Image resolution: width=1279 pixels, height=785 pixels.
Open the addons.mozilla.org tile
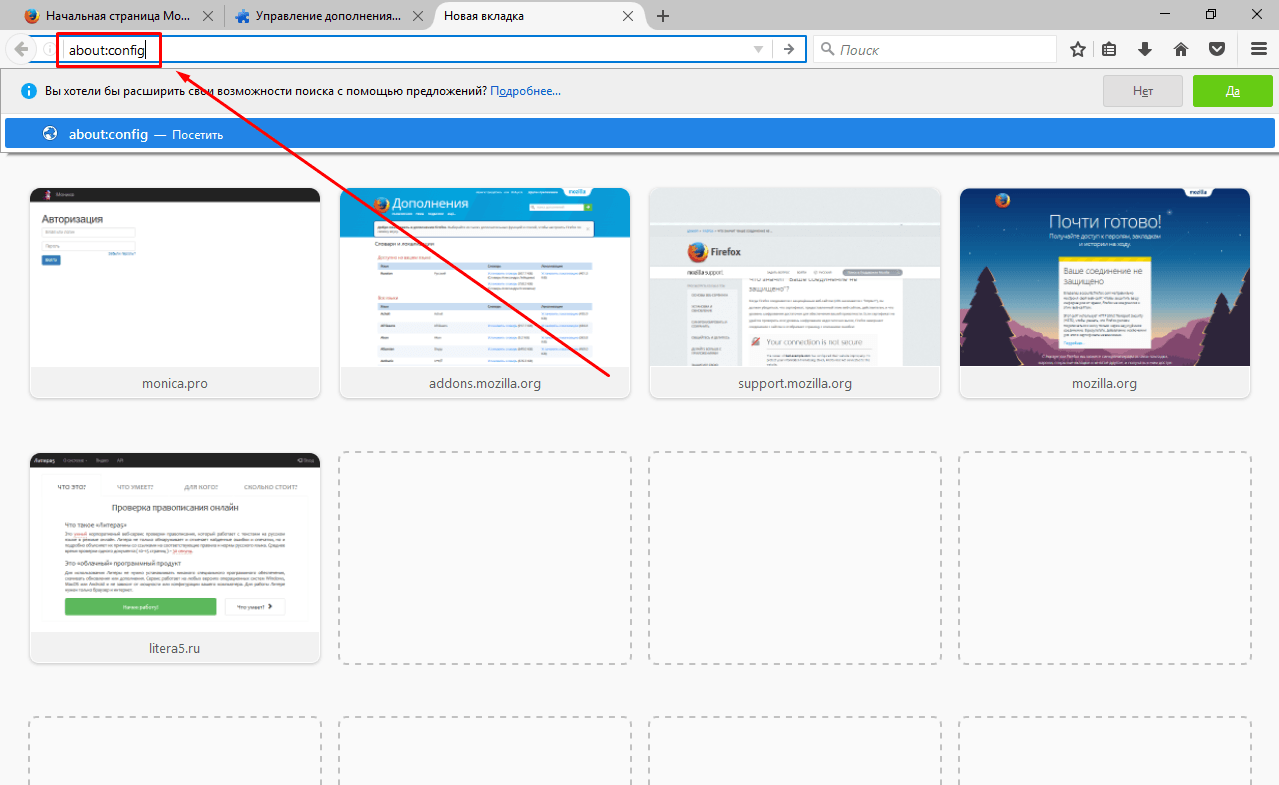pyautogui.click(x=485, y=293)
